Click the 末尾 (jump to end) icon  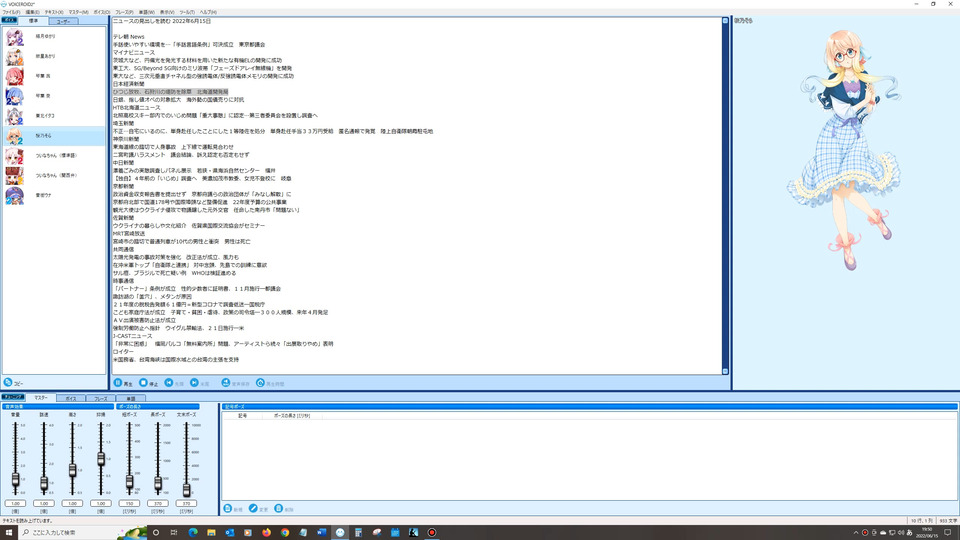194,383
